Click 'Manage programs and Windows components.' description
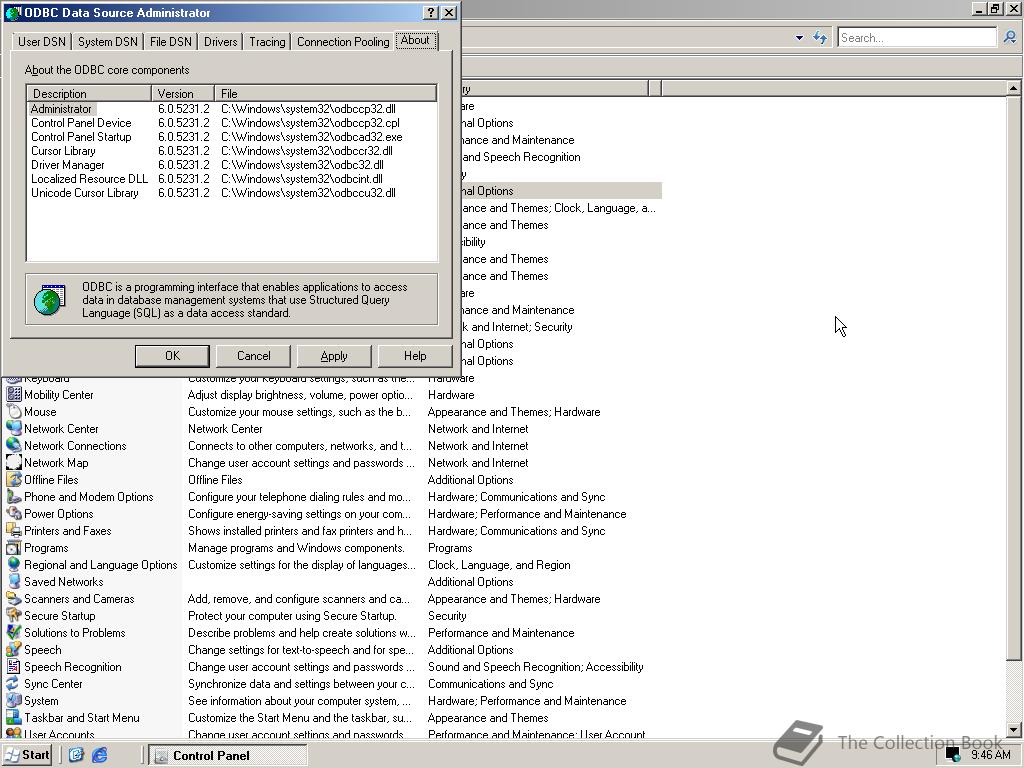This screenshot has width=1024, height=768. coord(296,548)
